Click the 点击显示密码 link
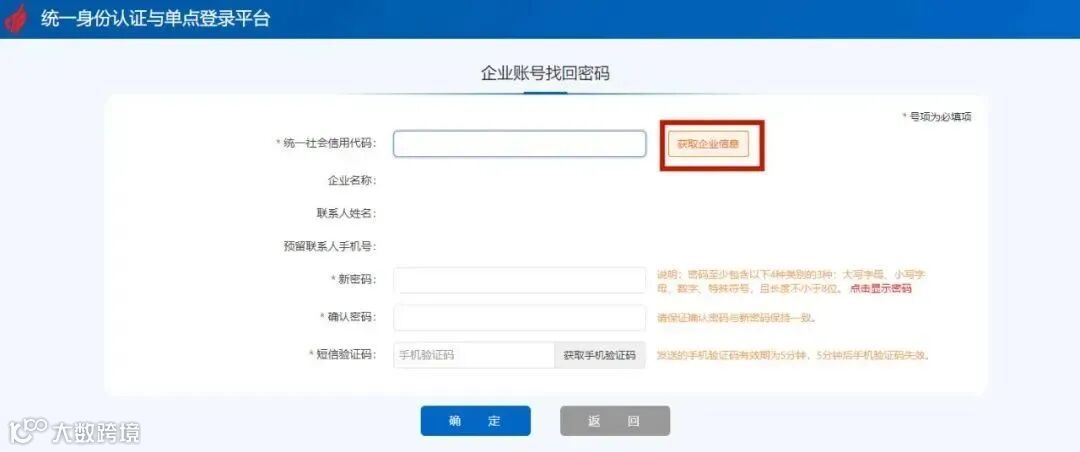Viewport: 1080px width, 452px height. coord(880,289)
